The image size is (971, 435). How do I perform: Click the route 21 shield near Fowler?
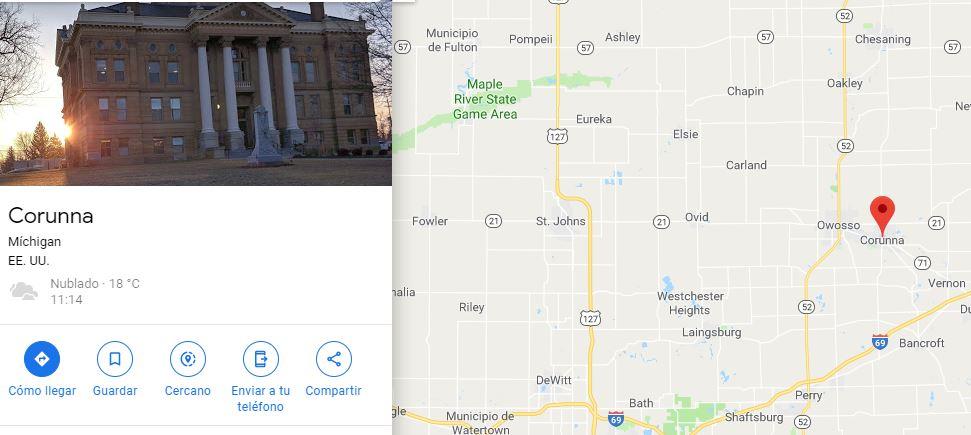(494, 221)
